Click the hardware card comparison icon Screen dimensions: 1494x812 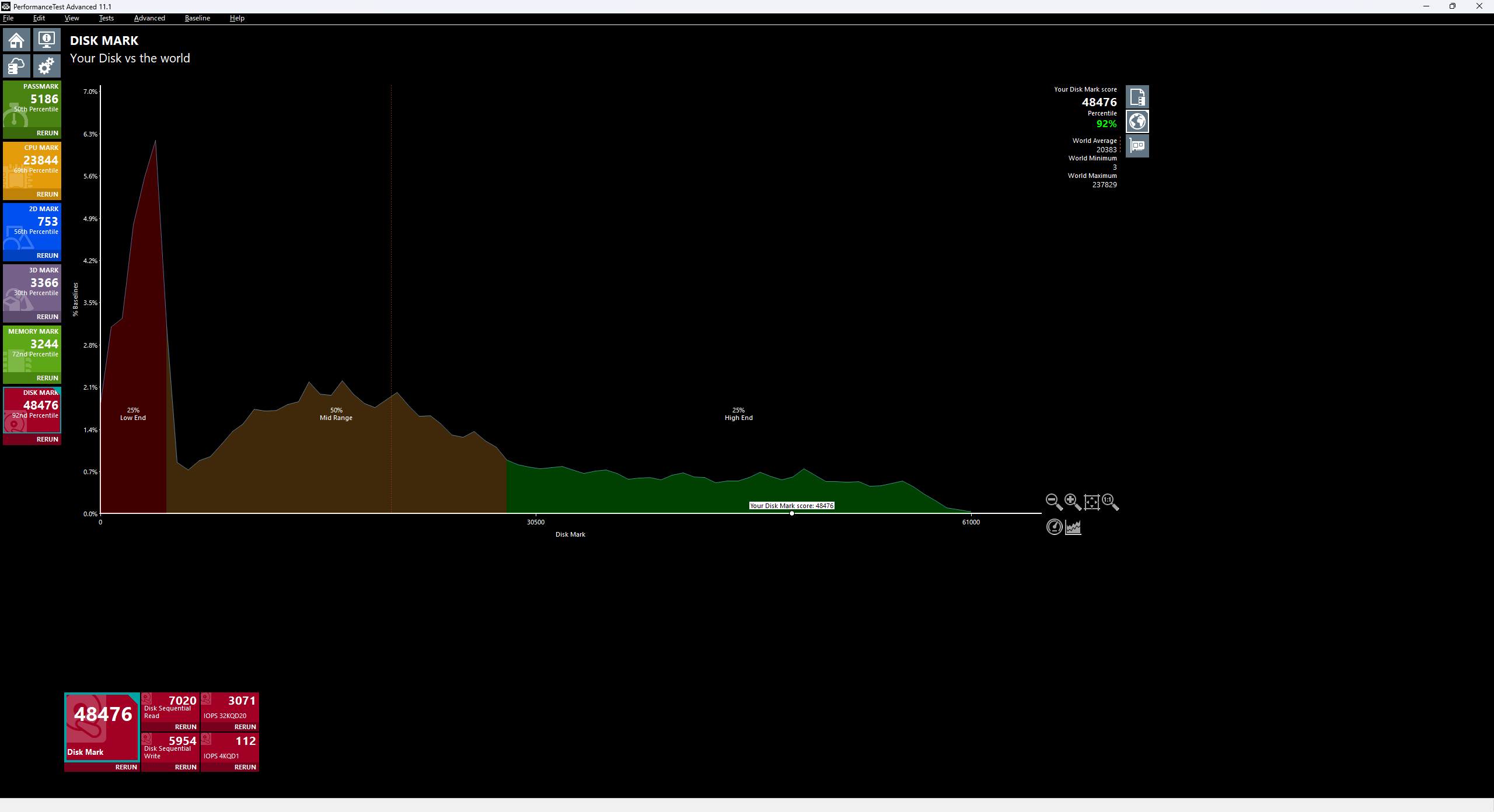coord(1137,146)
